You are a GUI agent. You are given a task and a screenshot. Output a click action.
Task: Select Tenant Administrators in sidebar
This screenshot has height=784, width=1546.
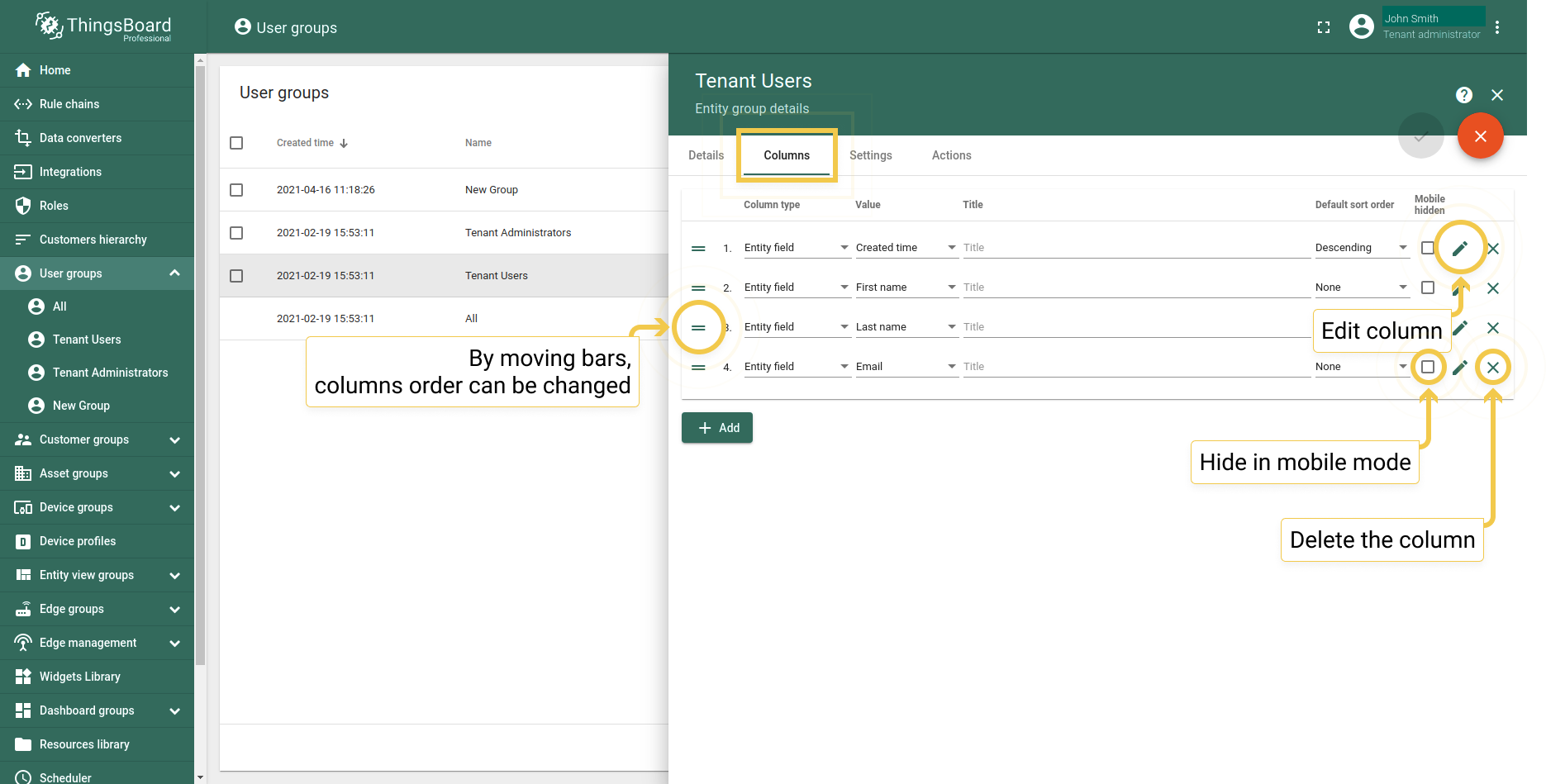point(97,373)
